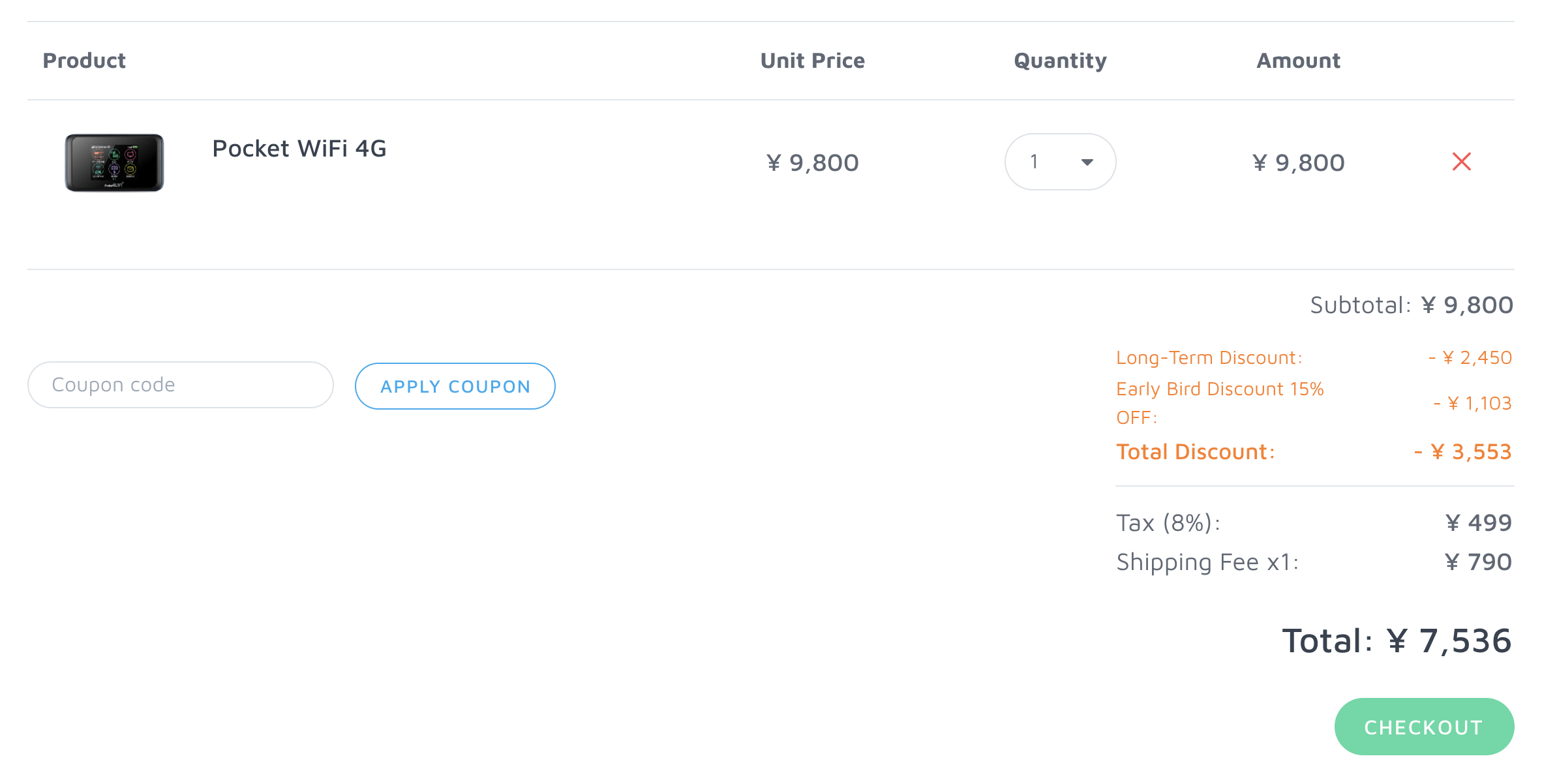Click the Amount column header
This screenshot has width=1542, height=784.
(1298, 61)
